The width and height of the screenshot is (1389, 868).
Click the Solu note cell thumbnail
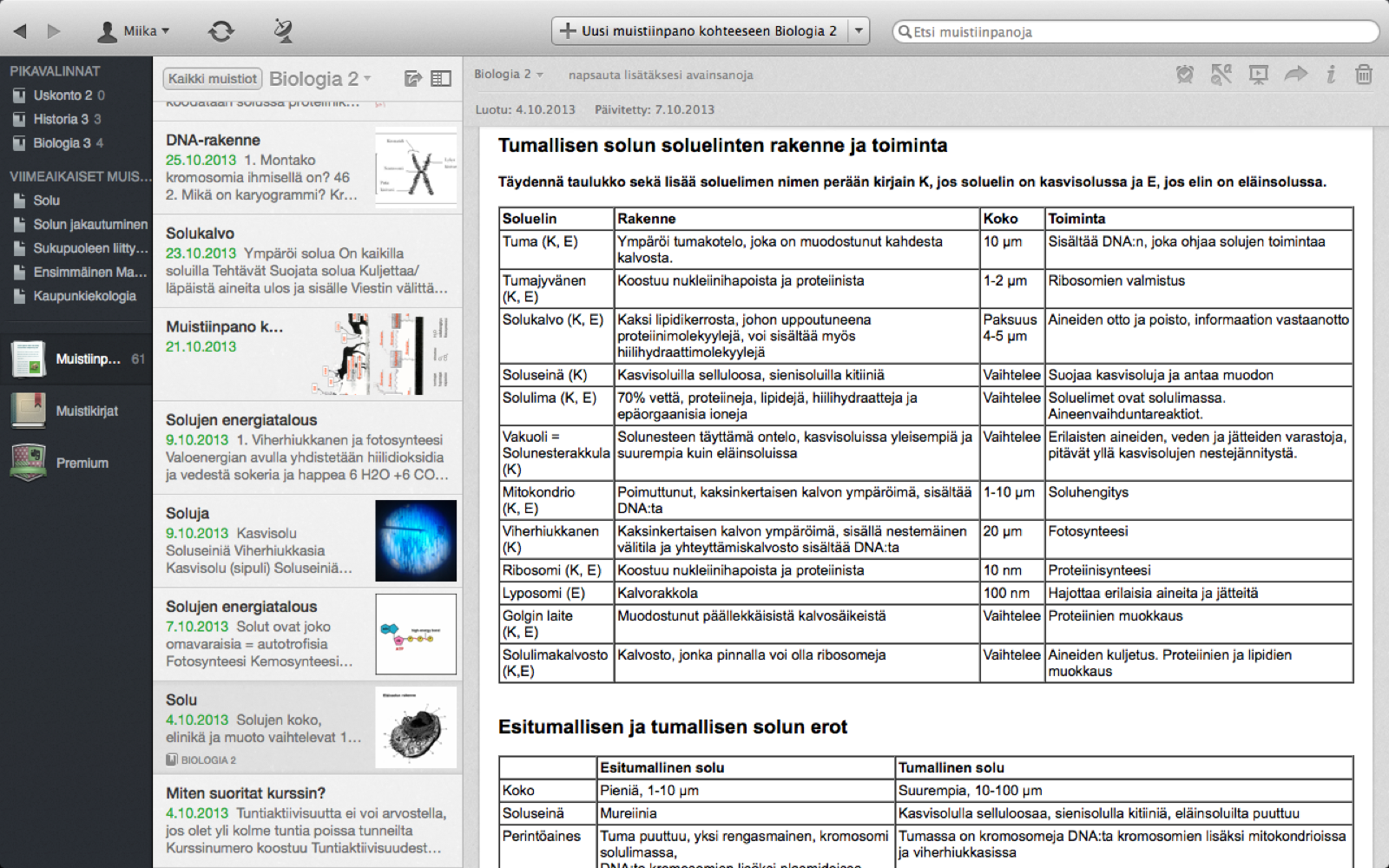point(416,727)
